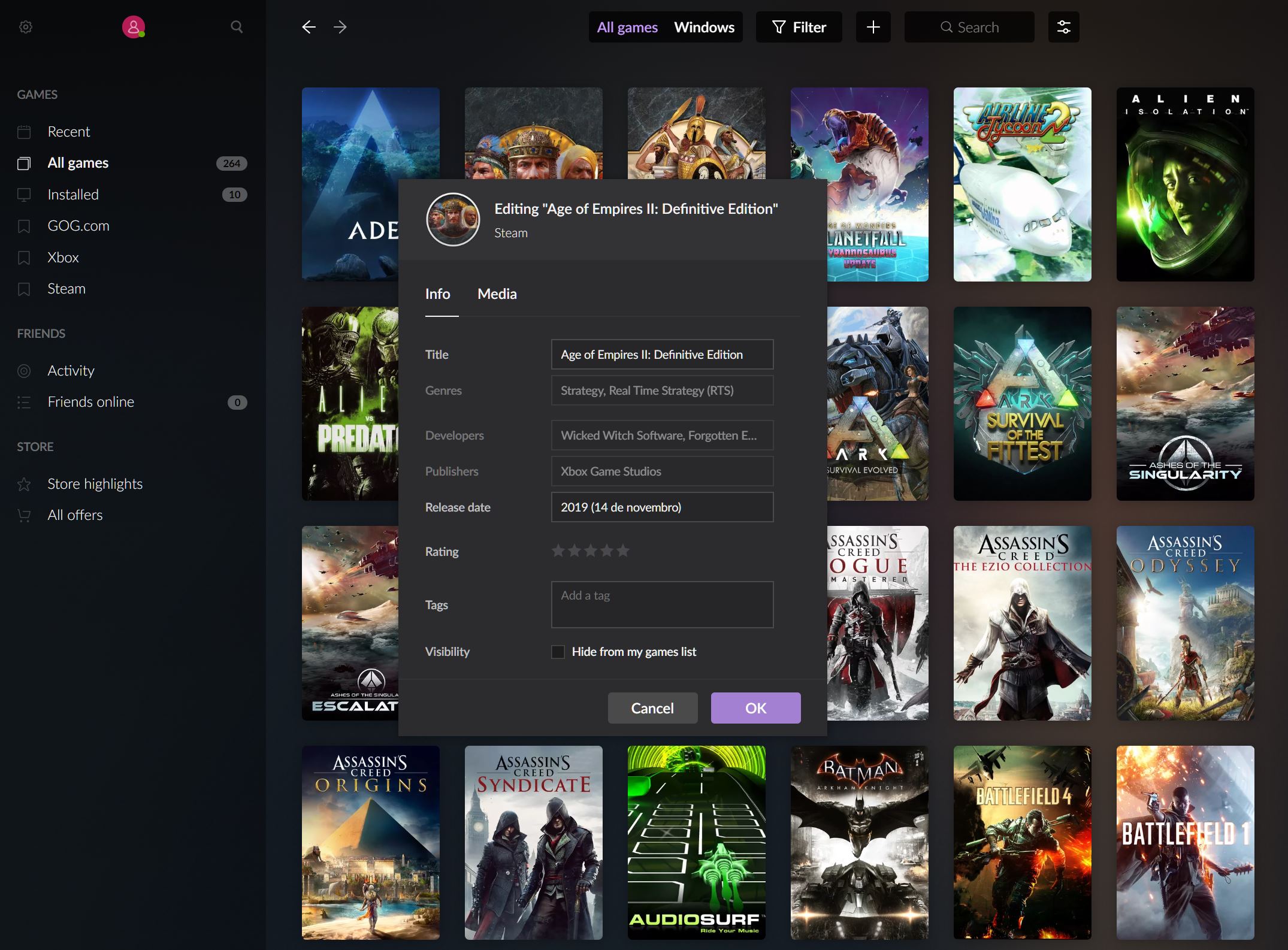Expand the Publishers field dropdown
This screenshot has width=1288, height=950.
coord(662,471)
